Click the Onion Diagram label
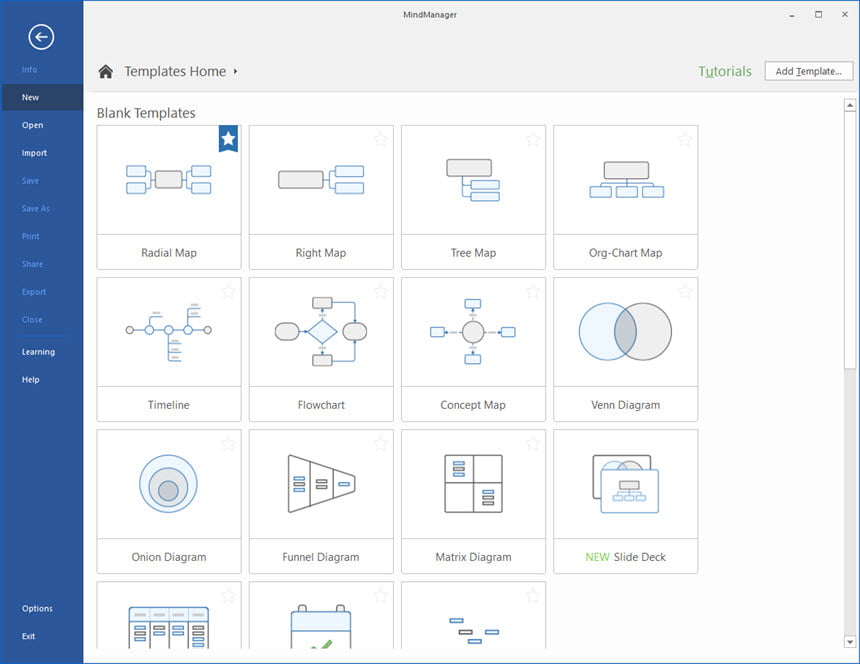 (169, 557)
